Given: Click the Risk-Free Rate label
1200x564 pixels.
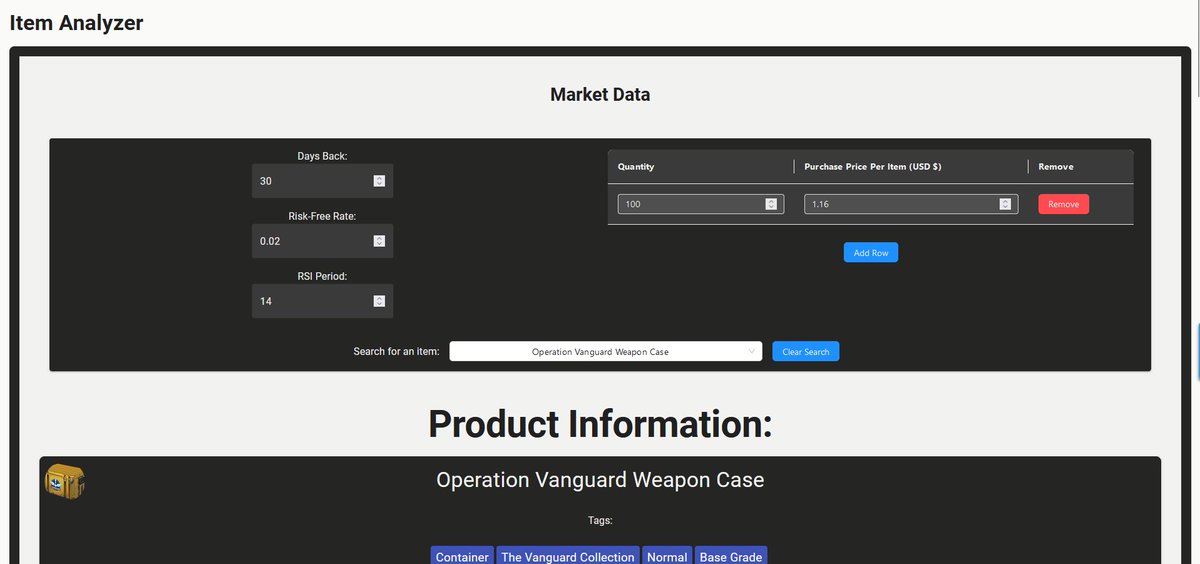Looking at the screenshot, I should tap(322, 216).
